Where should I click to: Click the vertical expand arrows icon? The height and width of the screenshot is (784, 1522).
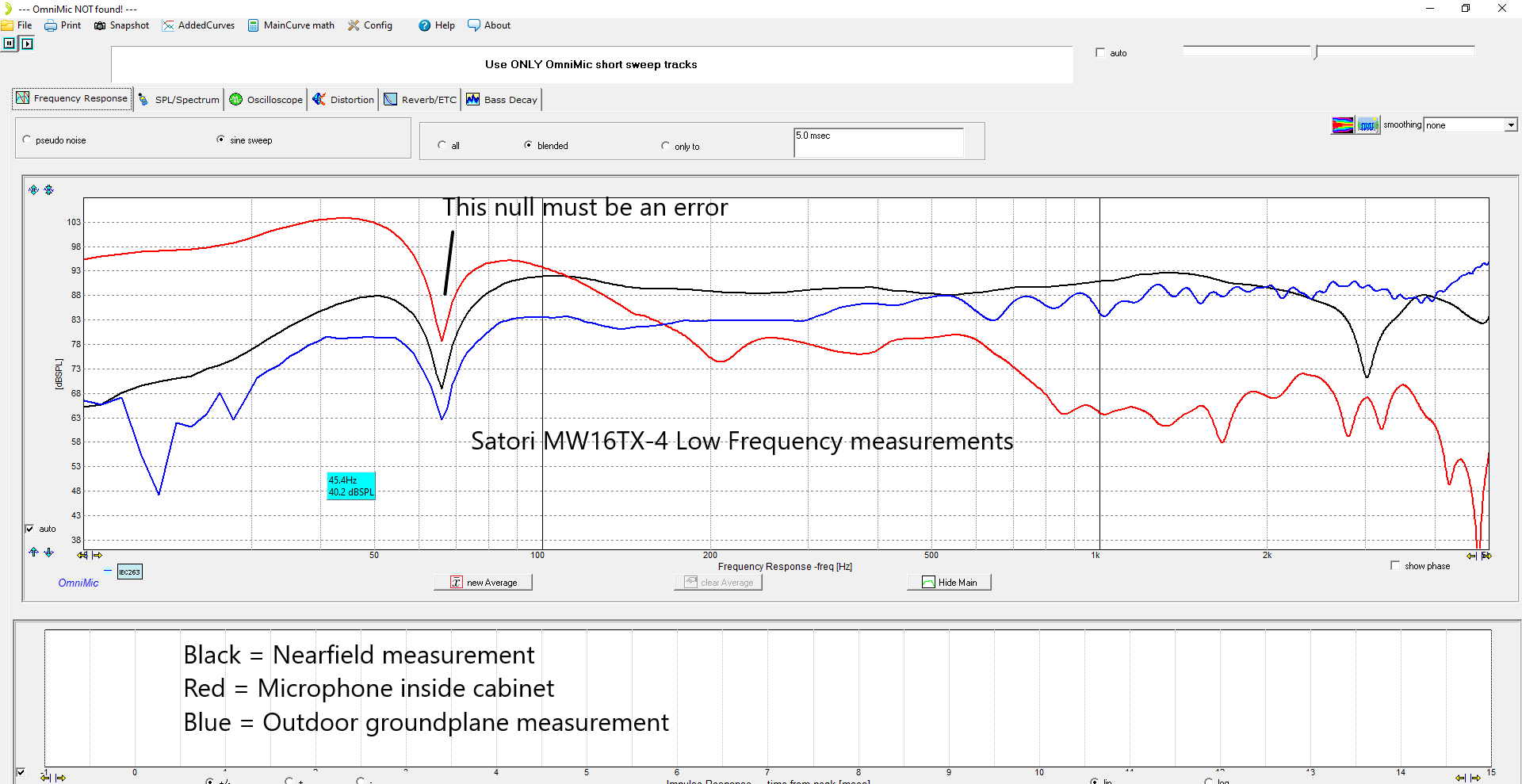pyautogui.click(x=33, y=190)
